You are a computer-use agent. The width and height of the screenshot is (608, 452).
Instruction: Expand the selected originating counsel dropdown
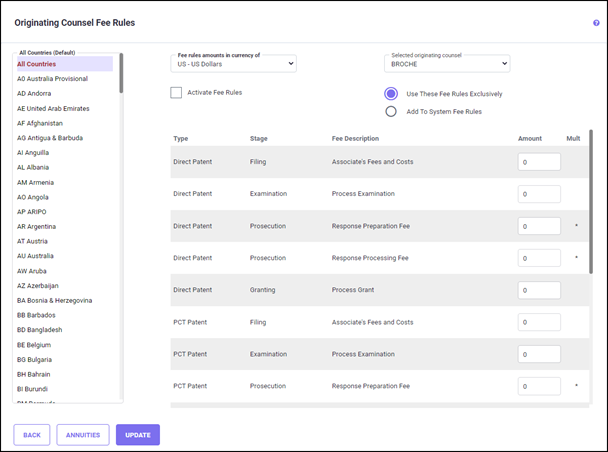pos(447,64)
